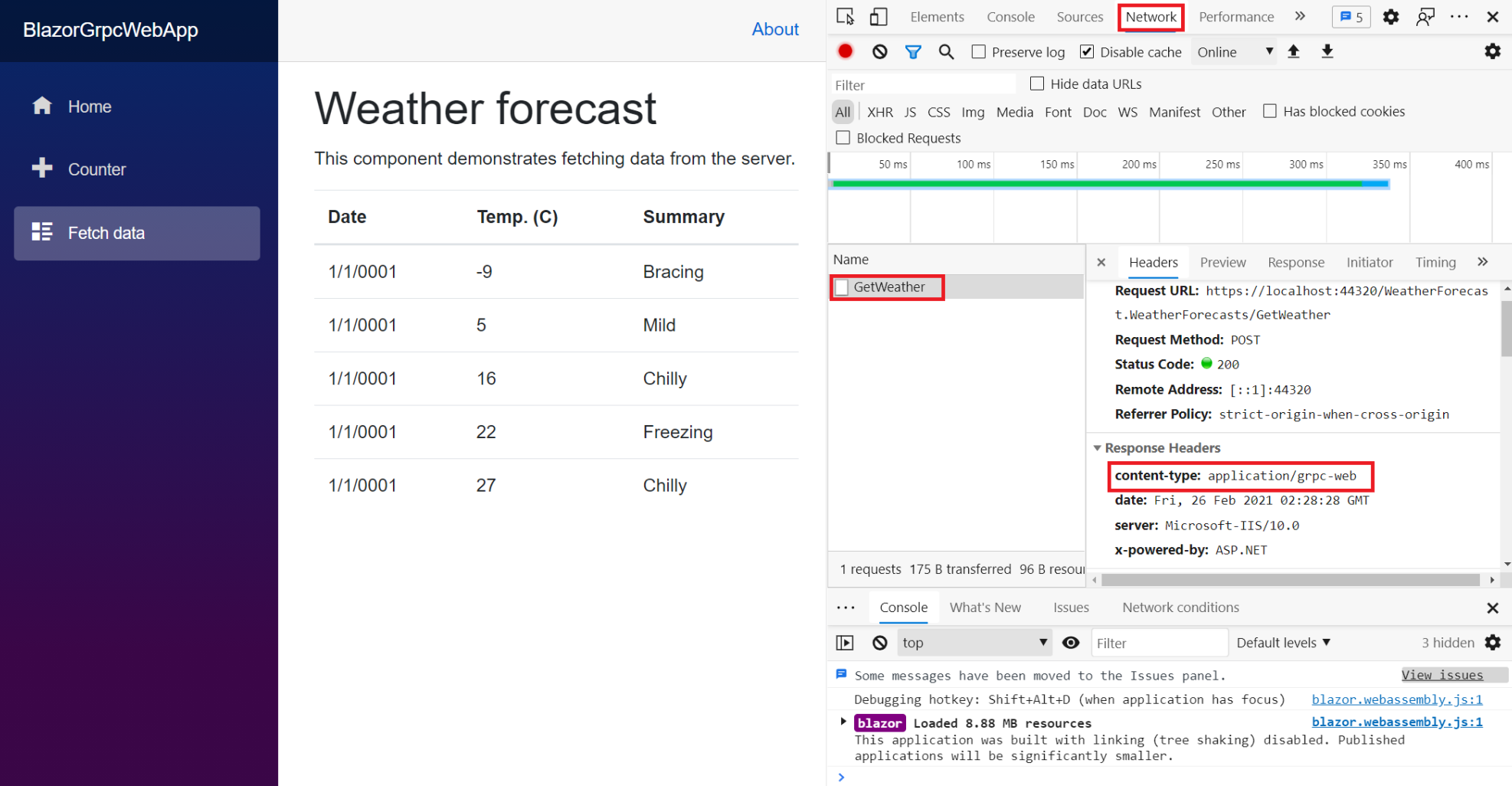
Task: Collapse the Response Headers section
Action: (1097, 447)
